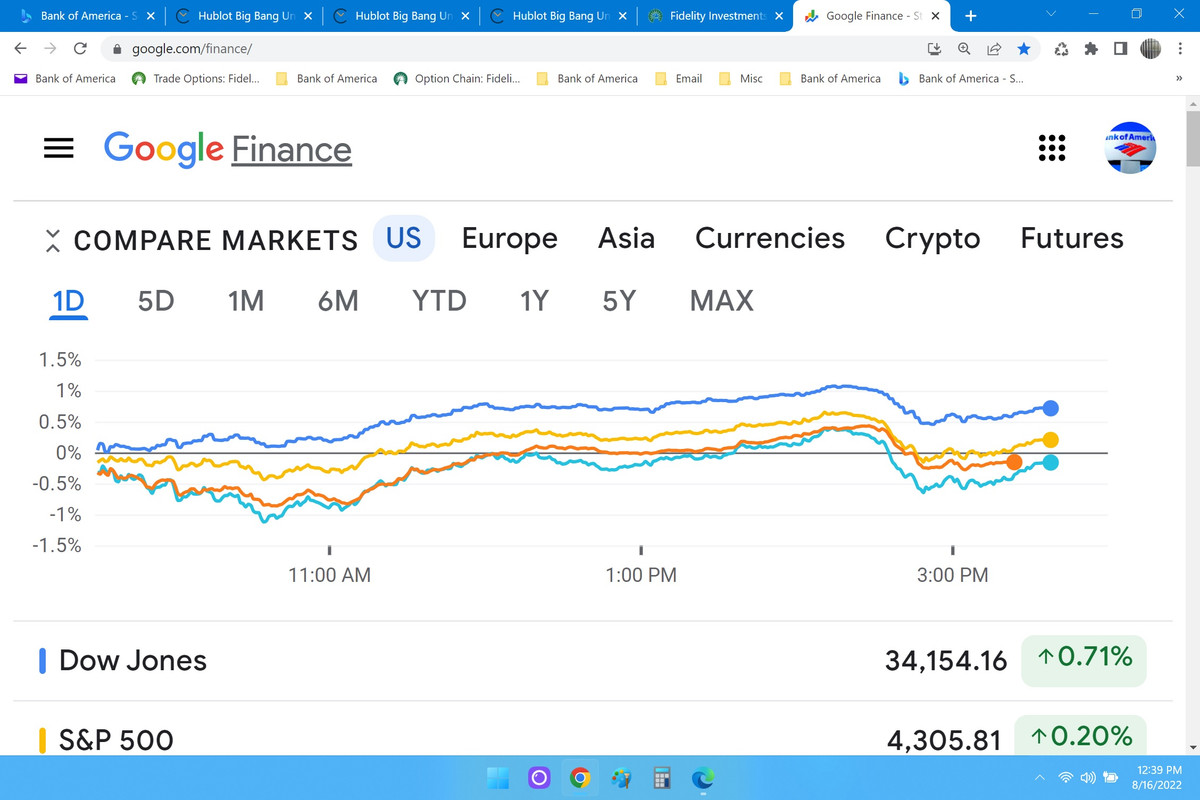The height and width of the screenshot is (800, 1200).
Task: Click the browser back arrow
Action: click(21, 48)
